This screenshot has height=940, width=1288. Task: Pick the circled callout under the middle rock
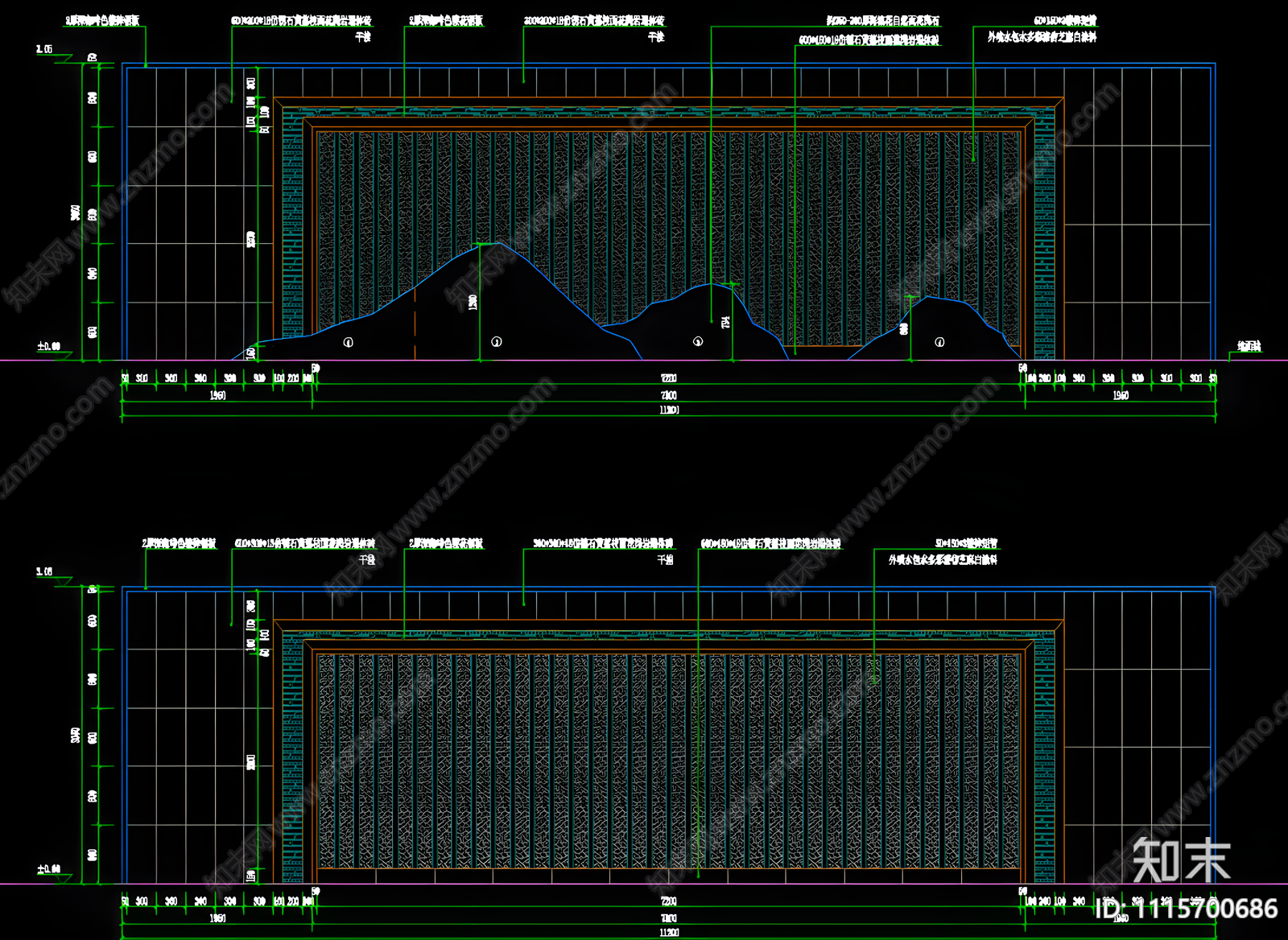698,341
